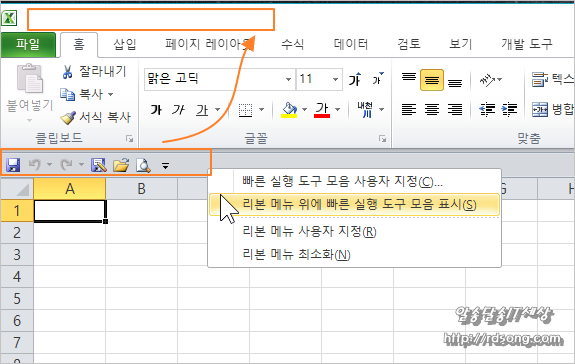Open the 수식 ribbon tab
Viewport: 575px width, 364px height.
[292, 44]
